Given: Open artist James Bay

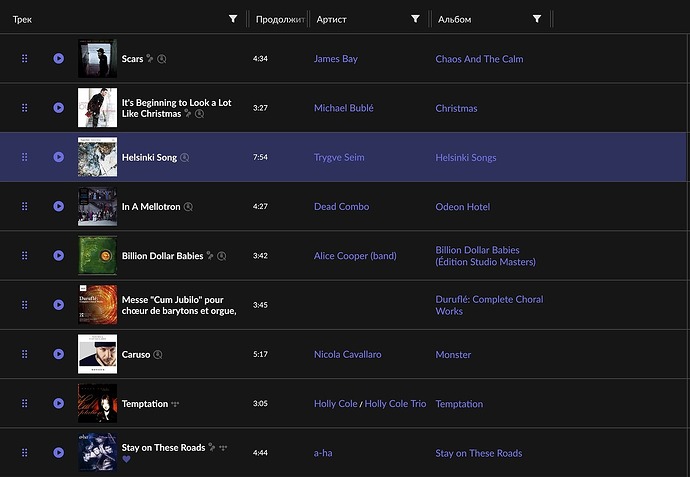Looking at the screenshot, I should click(335, 59).
